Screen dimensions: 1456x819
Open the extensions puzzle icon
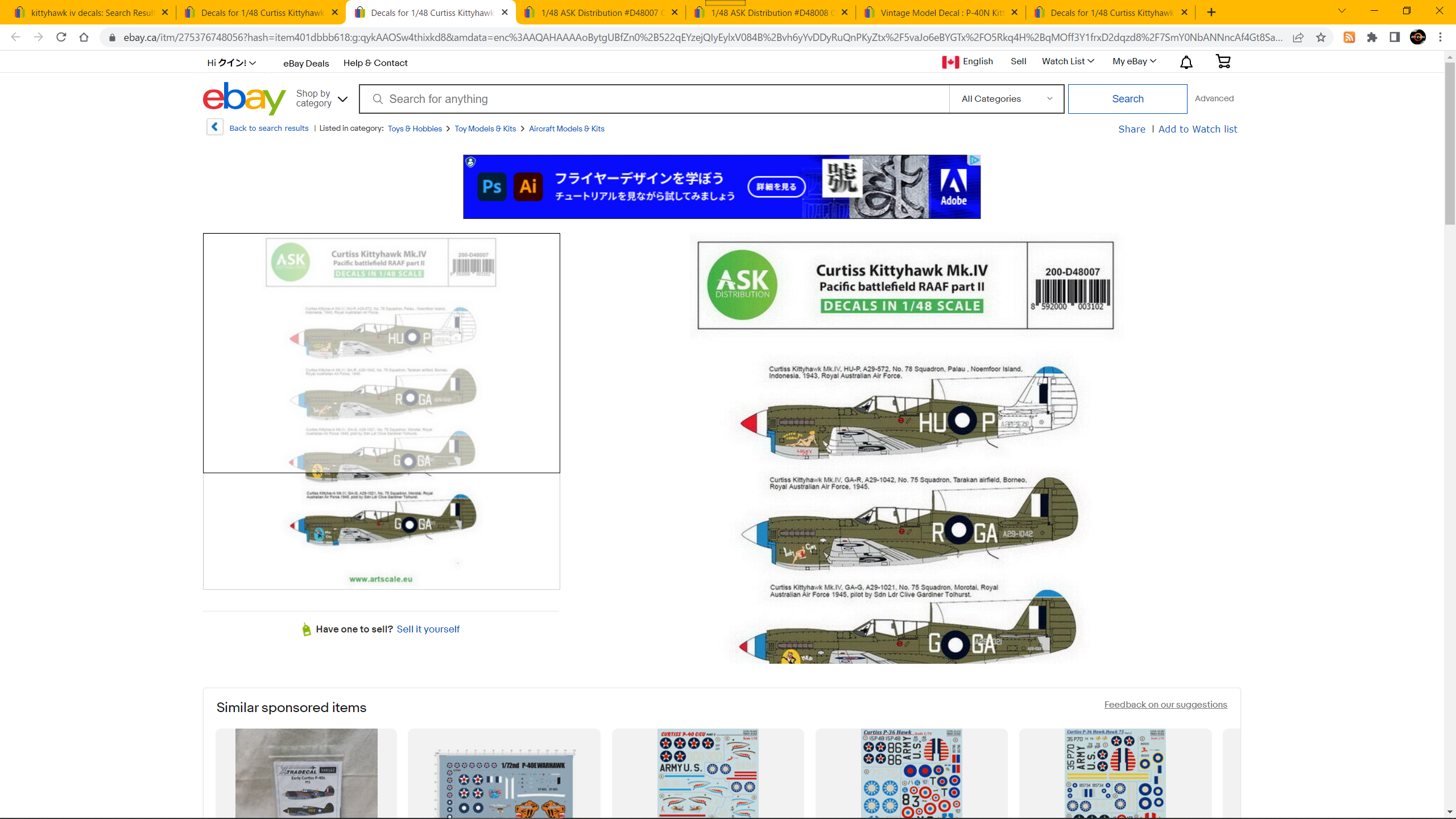pyautogui.click(x=1372, y=38)
